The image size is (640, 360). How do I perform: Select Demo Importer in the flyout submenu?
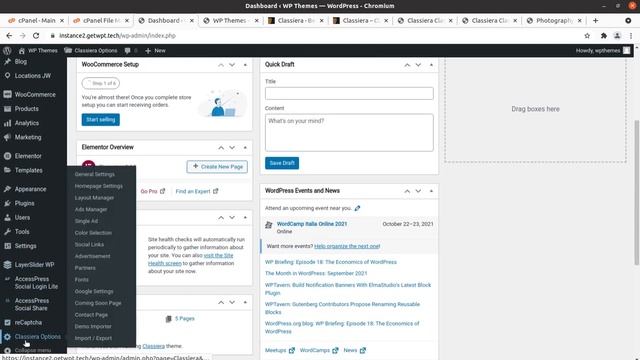(x=93, y=327)
